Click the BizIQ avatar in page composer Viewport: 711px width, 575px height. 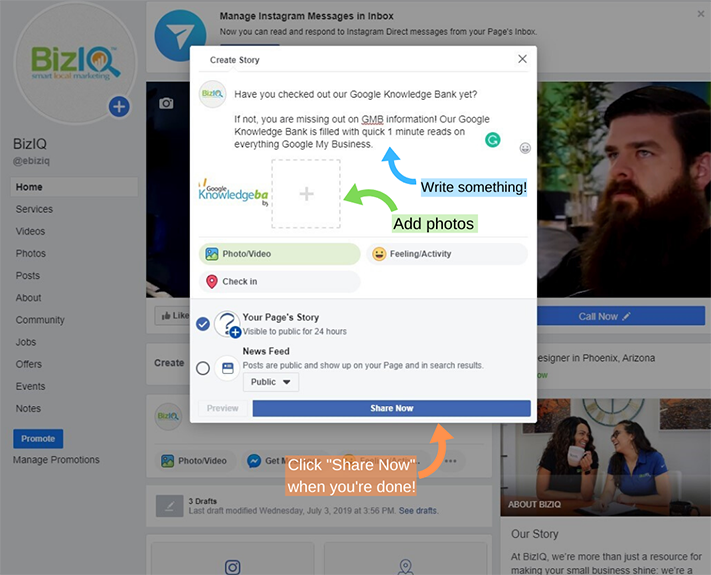(x=168, y=416)
